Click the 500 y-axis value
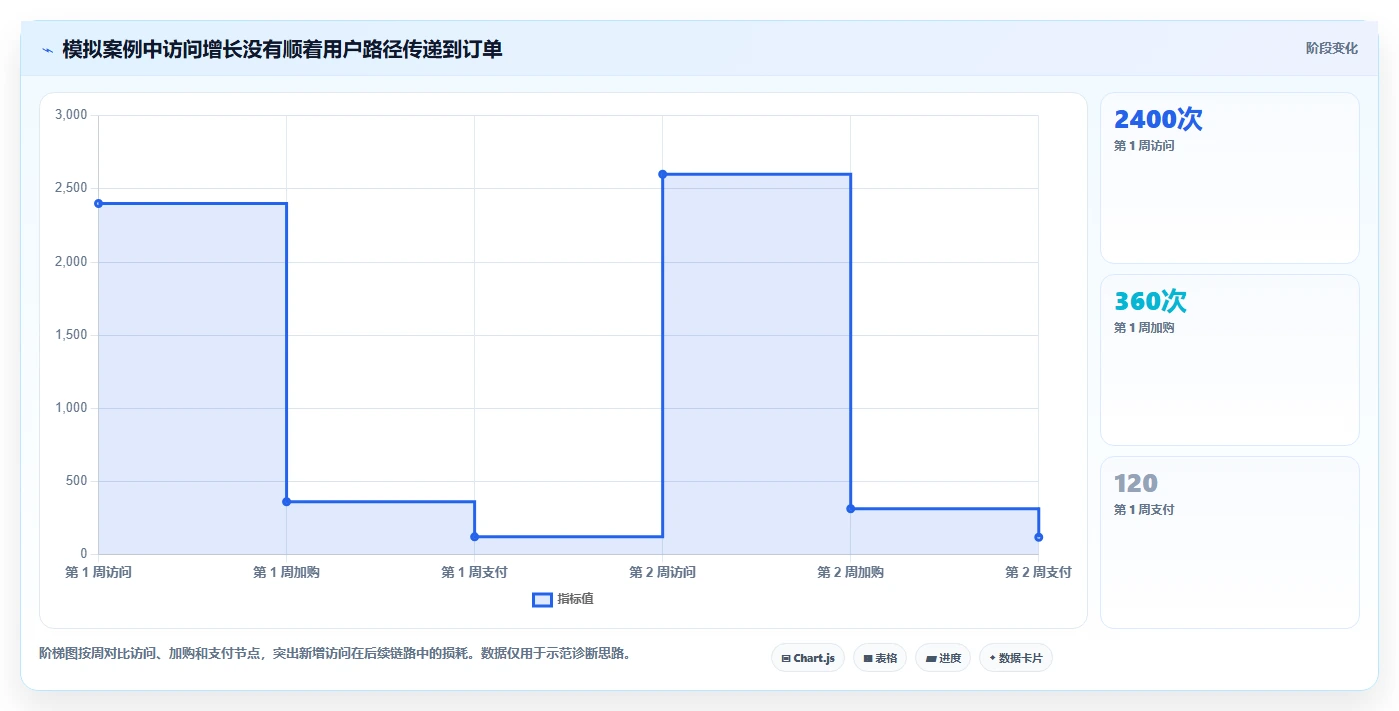 tap(77, 481)
